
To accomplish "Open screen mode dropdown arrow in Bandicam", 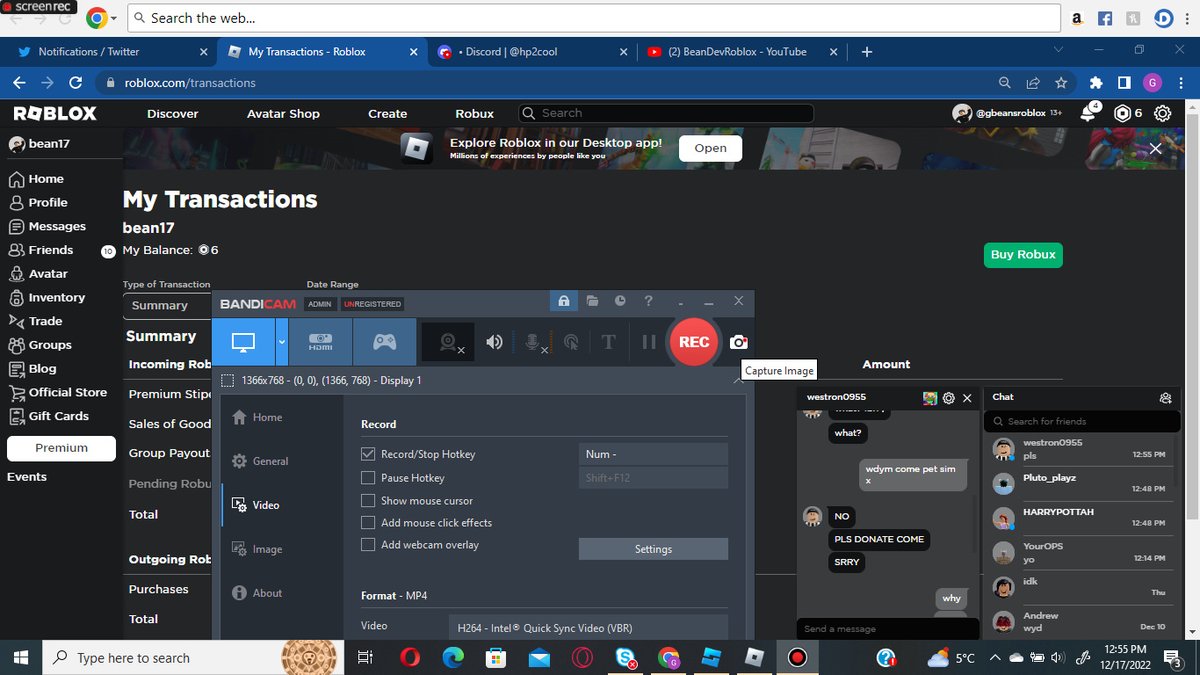I will pos(282,342).
